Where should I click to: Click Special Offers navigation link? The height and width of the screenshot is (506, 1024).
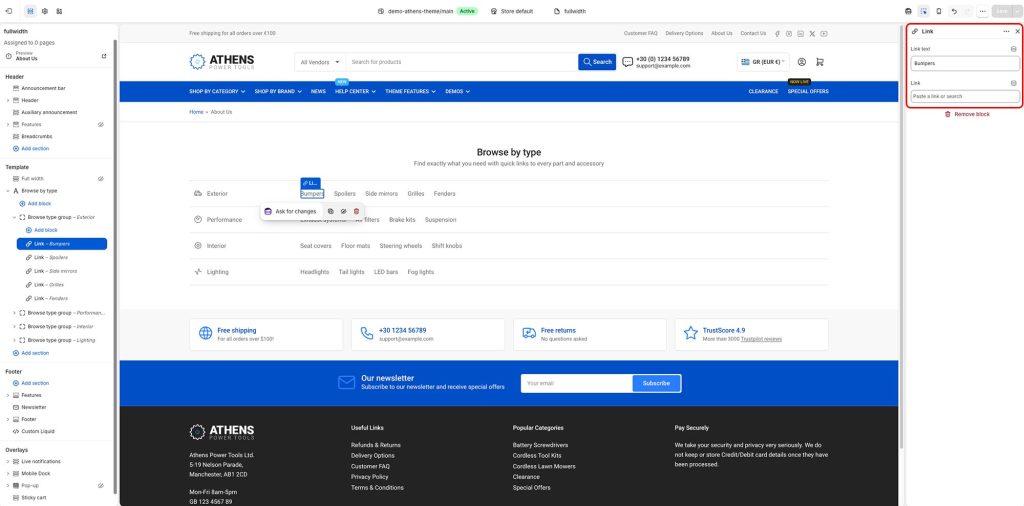click(x=808, y=91)
